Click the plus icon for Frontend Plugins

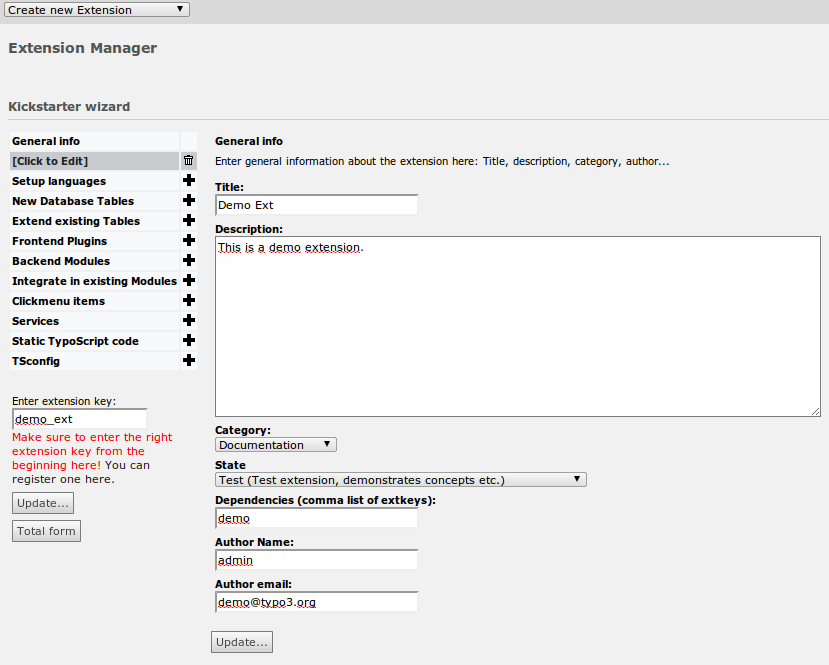[x=188, y=241]
